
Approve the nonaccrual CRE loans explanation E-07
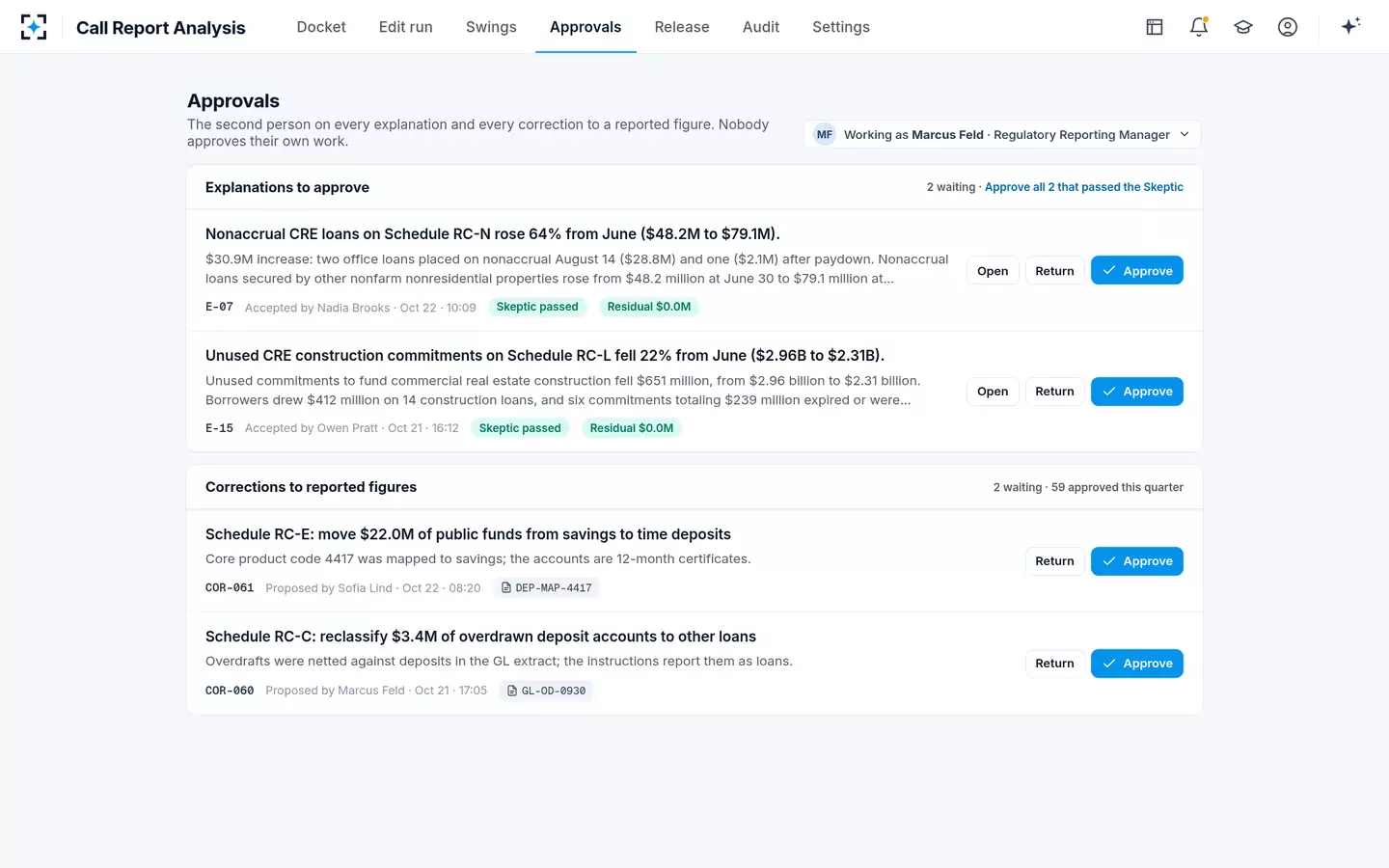coord(1137,271)
